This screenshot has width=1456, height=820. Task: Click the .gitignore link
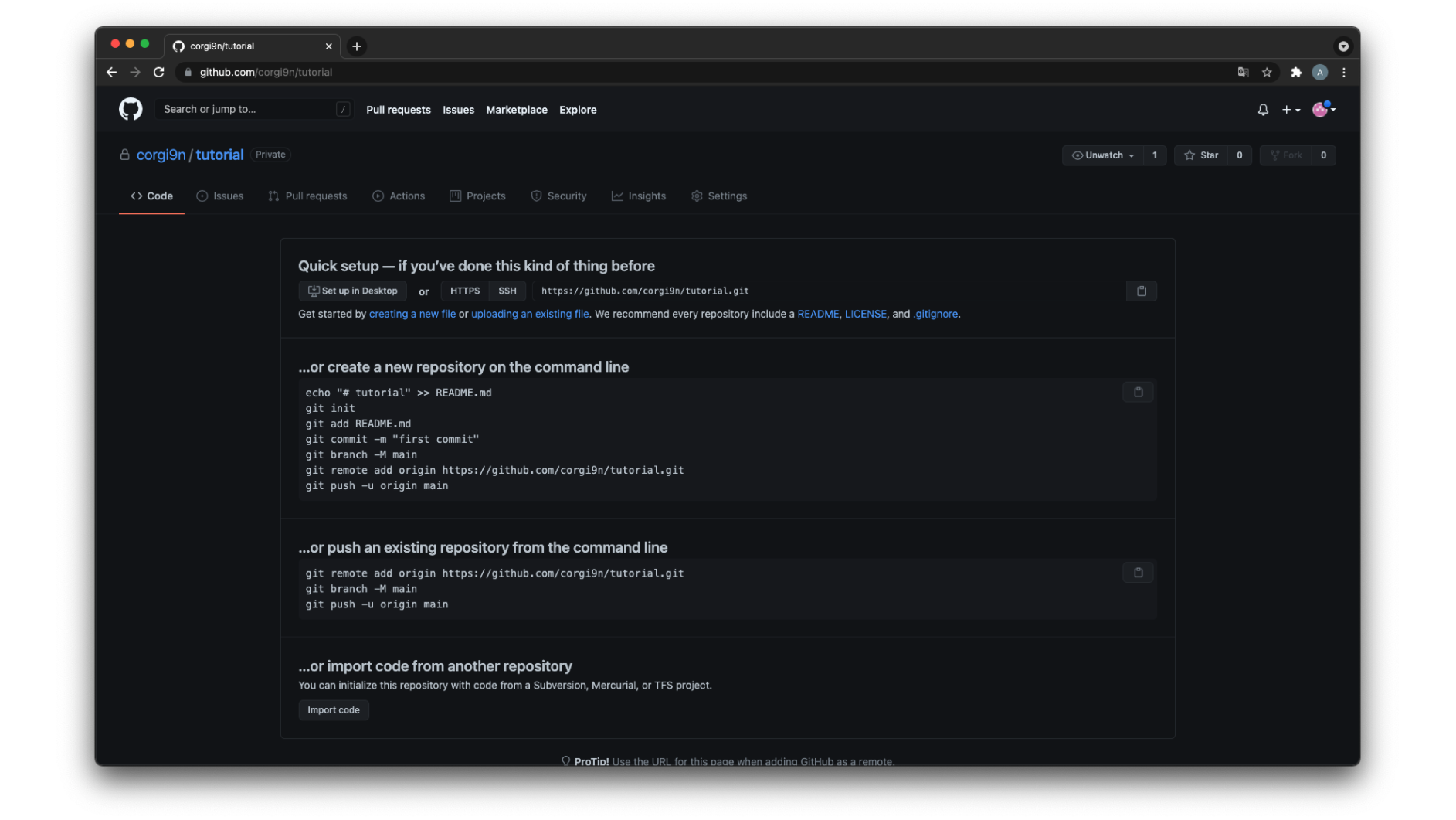click(935, 314)
